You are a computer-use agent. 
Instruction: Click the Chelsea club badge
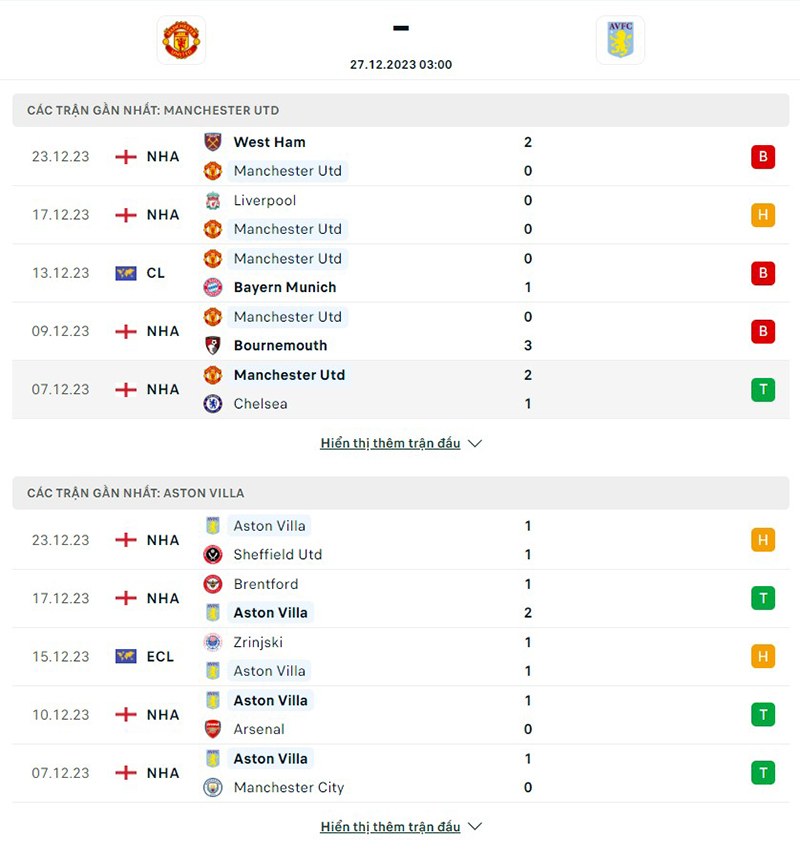[212, 404]
